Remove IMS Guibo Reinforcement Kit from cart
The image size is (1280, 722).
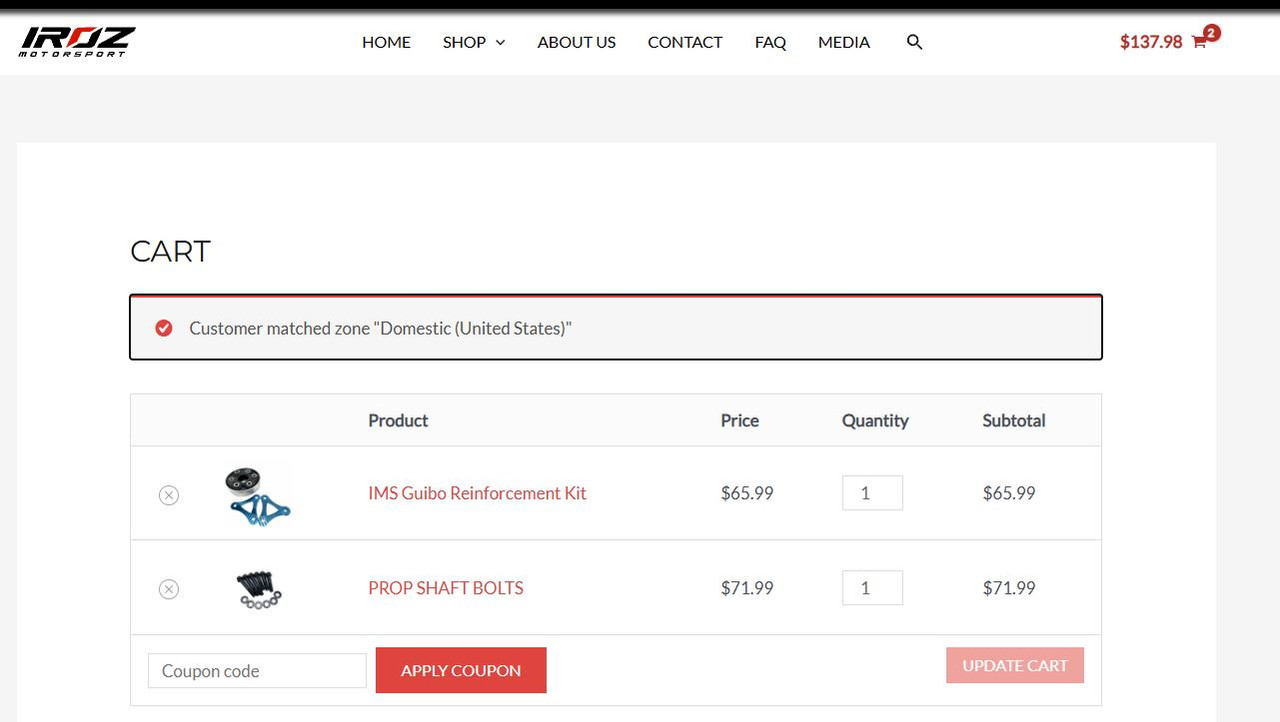click(x=169, y=494)
